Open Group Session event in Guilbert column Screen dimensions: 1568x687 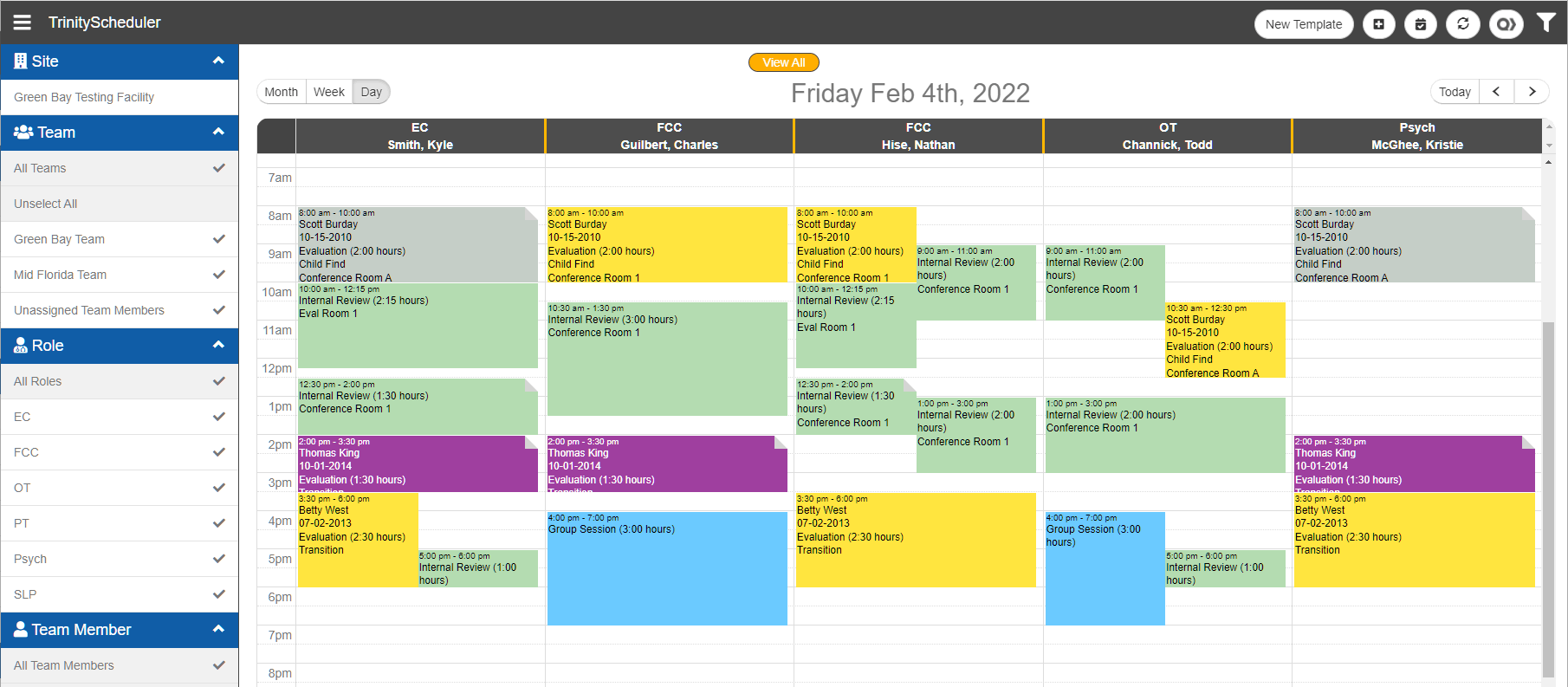pos(667,568)
